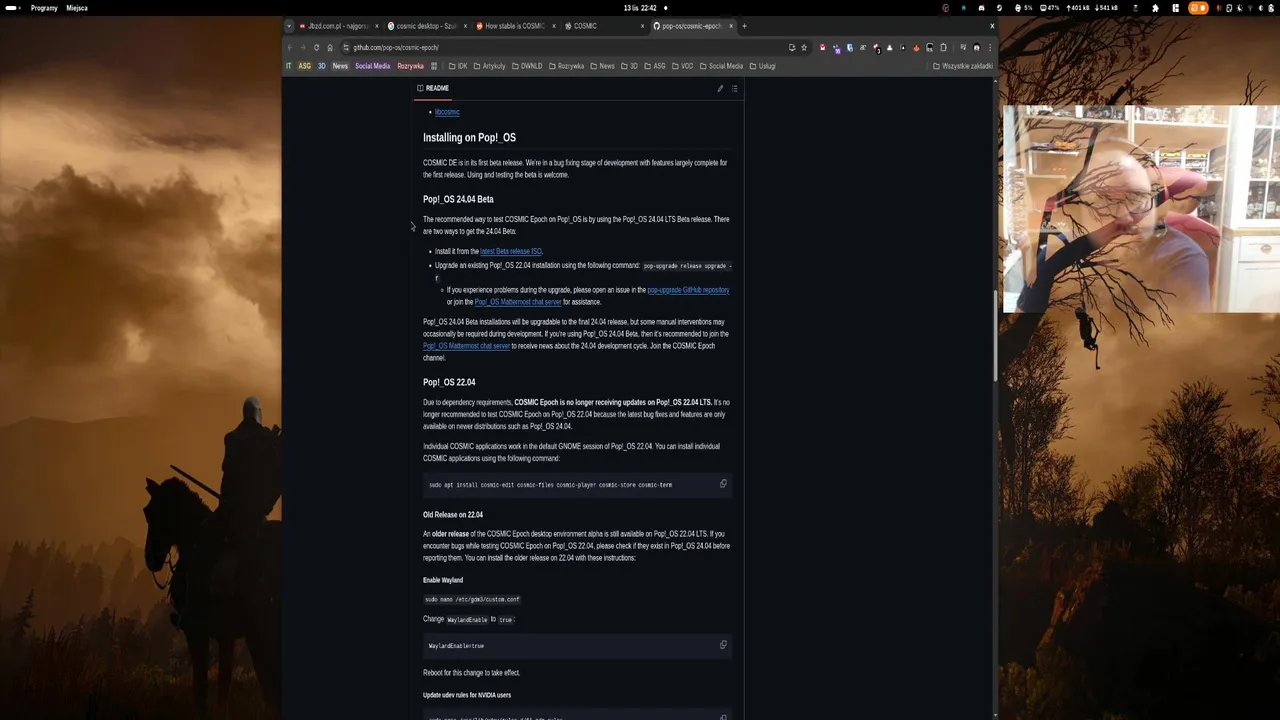The height and width of the screenshot is (720, 1280).
Task: Go forward in browser history
Action: pyautogui.click(x=303, y=47)
